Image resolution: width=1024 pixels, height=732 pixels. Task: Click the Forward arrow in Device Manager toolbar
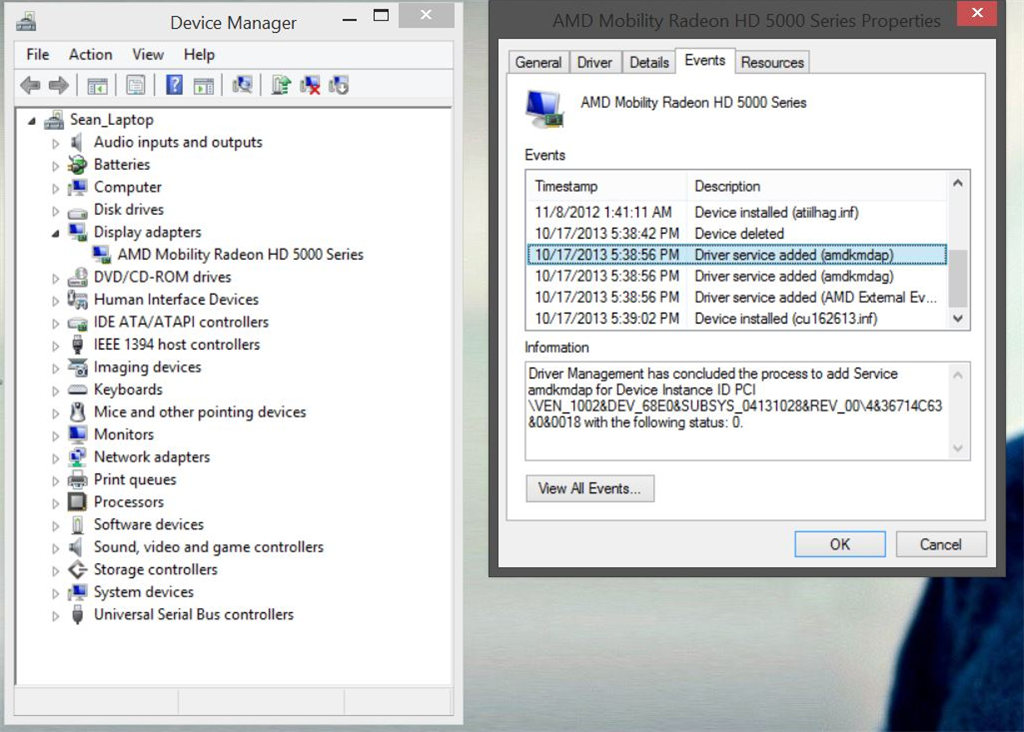(59, 85)
